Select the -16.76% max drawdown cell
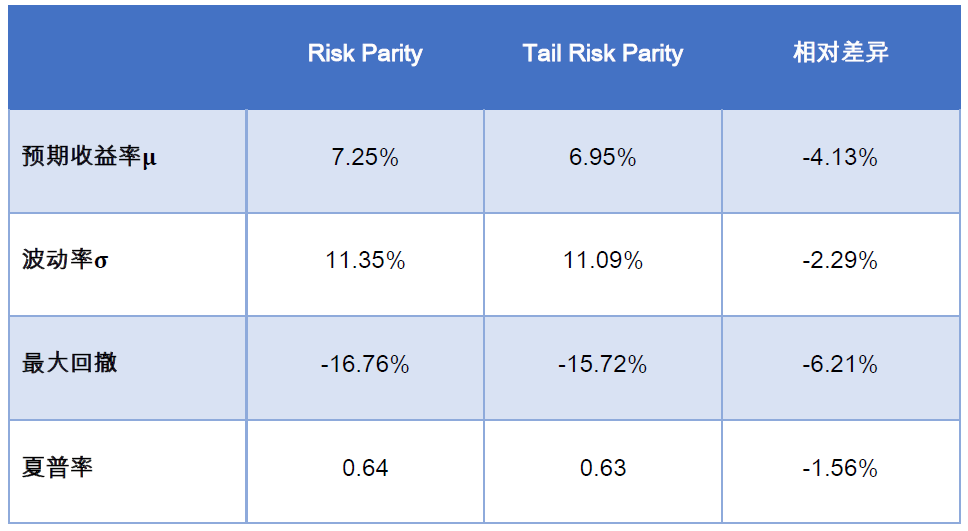This screenshot has height=531, width=968. (365, 365)
